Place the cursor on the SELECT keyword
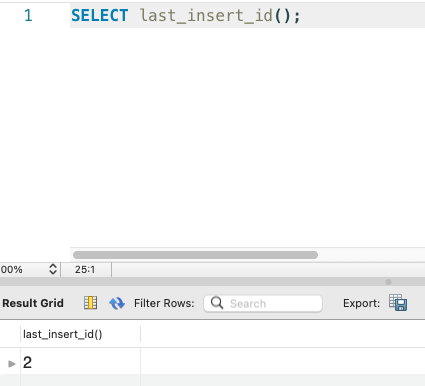This screenshot has width=425, height=386. [x=100, y=15]
